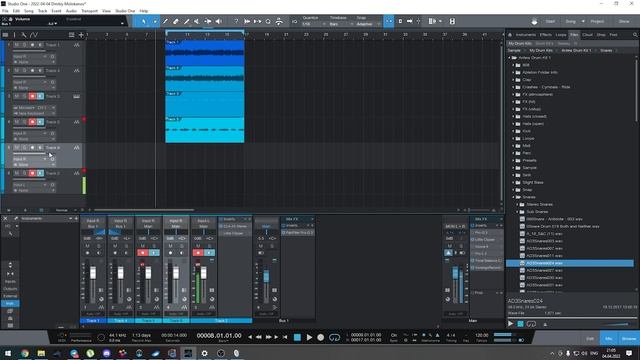Screen dimensions: 640x360
Task: Select the Listen speaker tool in the toolbar
Action: pos(219,21)
